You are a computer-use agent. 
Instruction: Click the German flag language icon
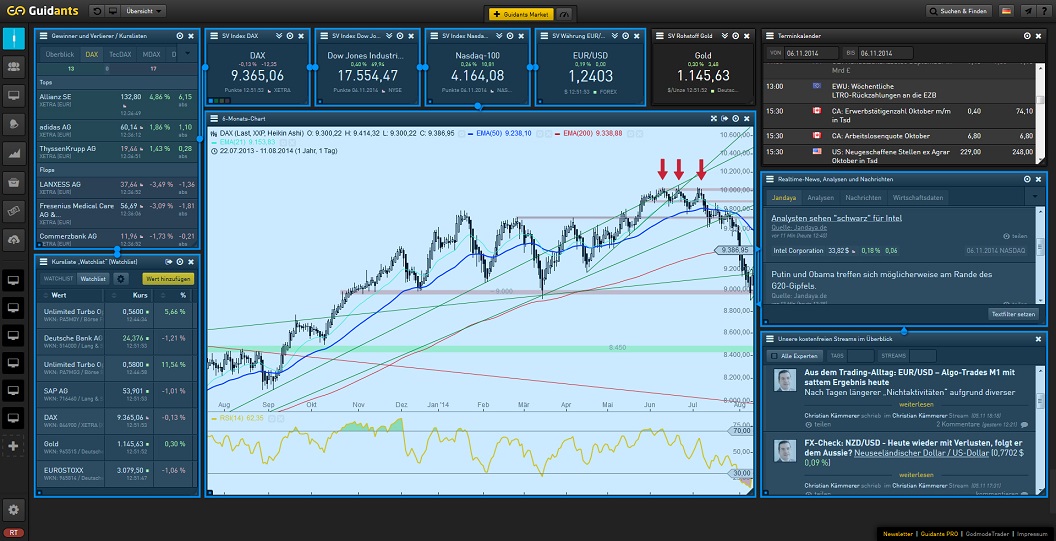(x=1005, y=11)
